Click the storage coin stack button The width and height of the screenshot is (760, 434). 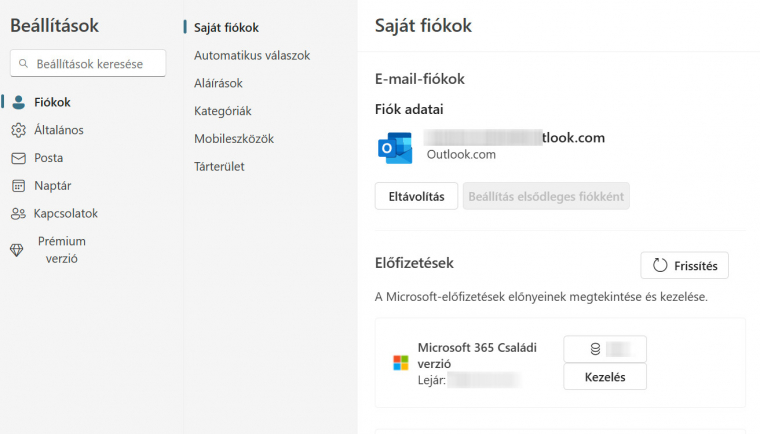[x=605, y=349]
